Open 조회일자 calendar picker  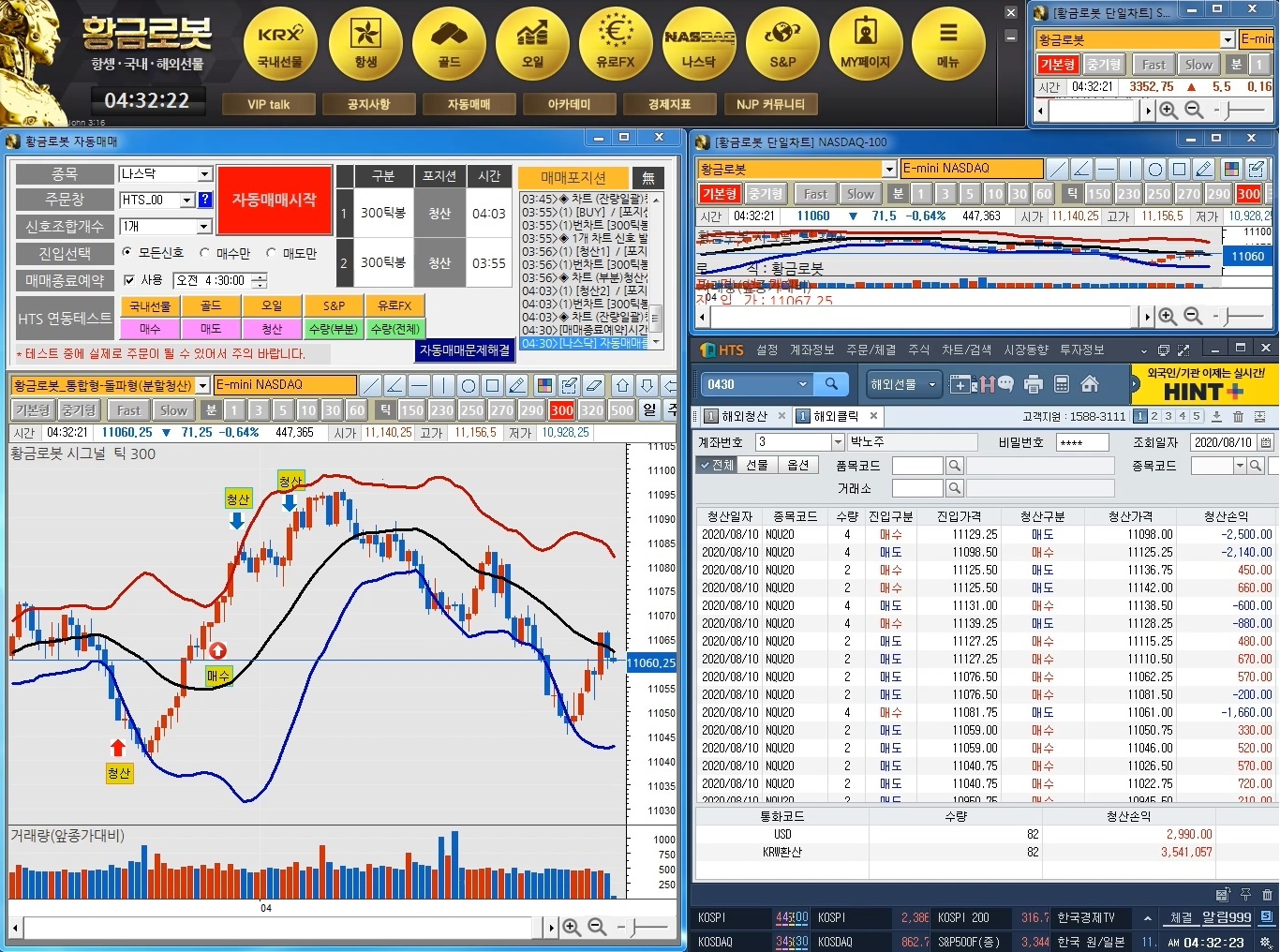1266,442
